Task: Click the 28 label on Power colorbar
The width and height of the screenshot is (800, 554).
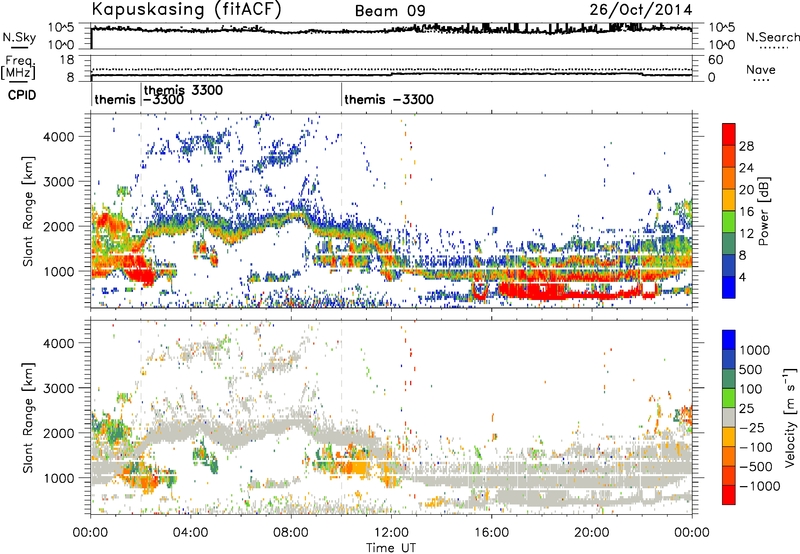Action: (746, 146)
